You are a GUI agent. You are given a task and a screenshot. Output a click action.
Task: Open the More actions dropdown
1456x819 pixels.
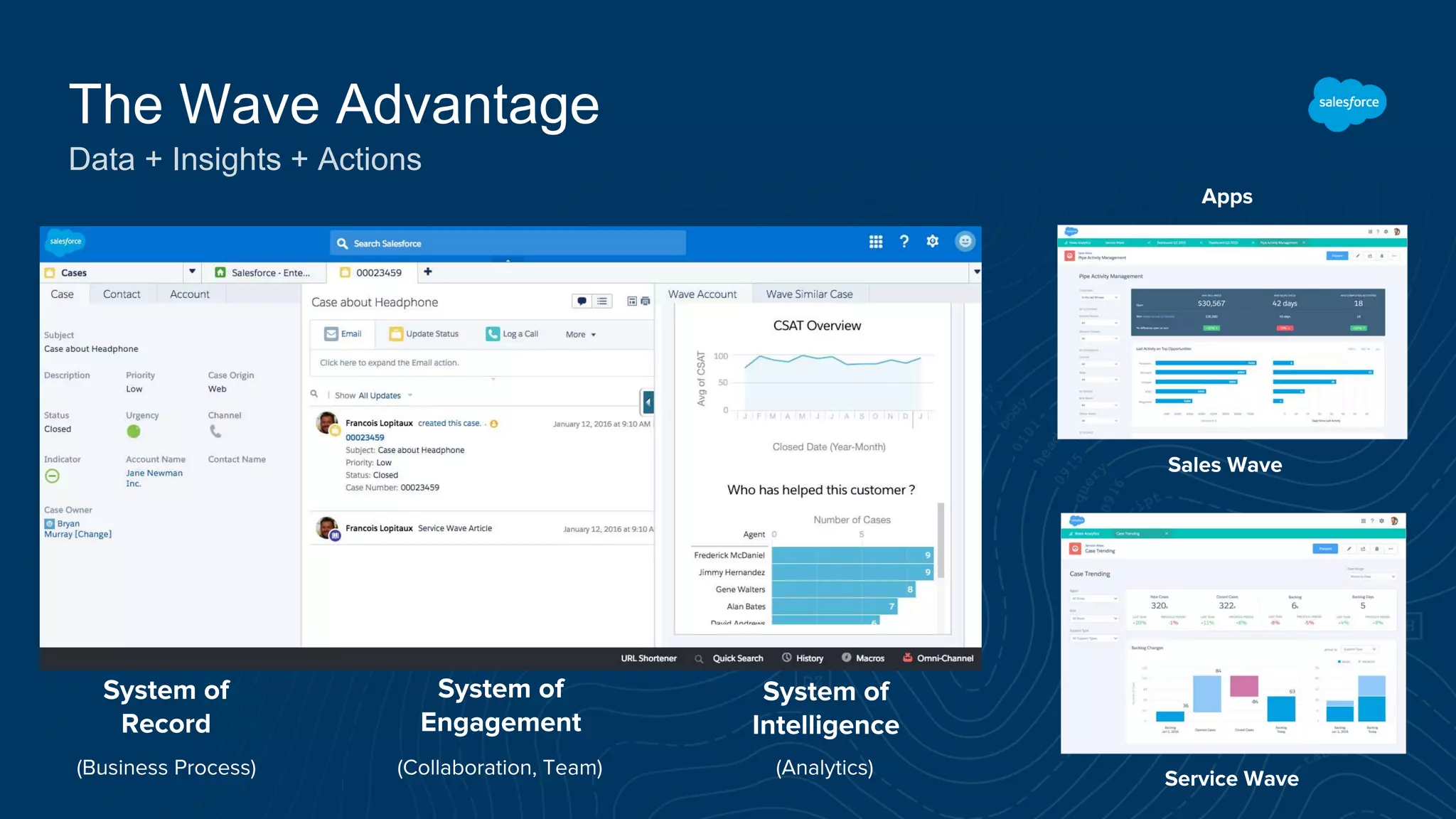pyautogui.click(x=581, y=334)
